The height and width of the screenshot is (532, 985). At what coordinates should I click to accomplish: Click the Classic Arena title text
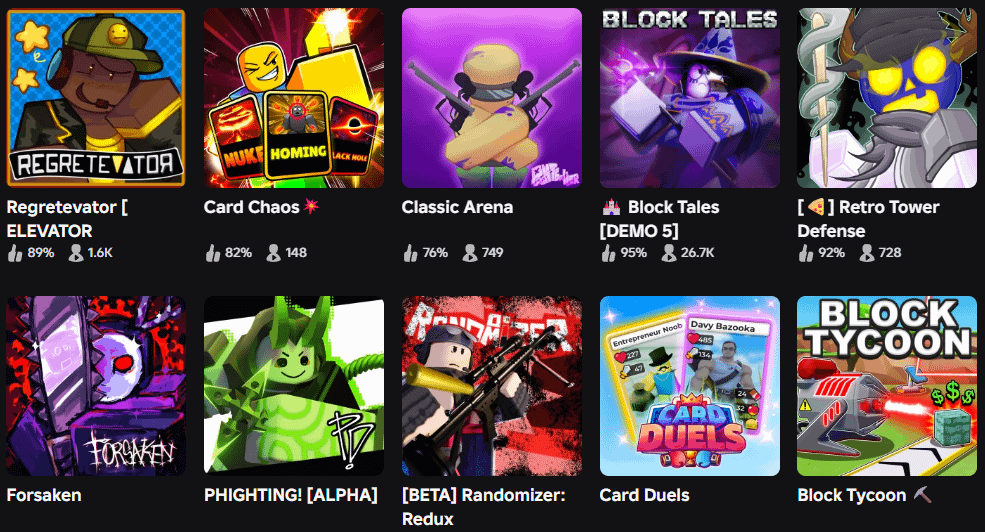(457, 207)
